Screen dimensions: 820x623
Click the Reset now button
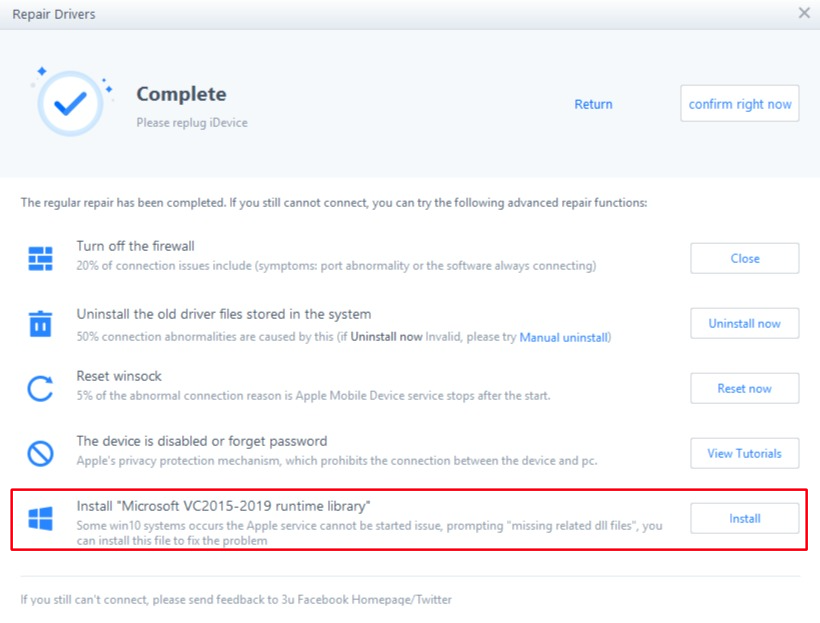pos(745,388)
